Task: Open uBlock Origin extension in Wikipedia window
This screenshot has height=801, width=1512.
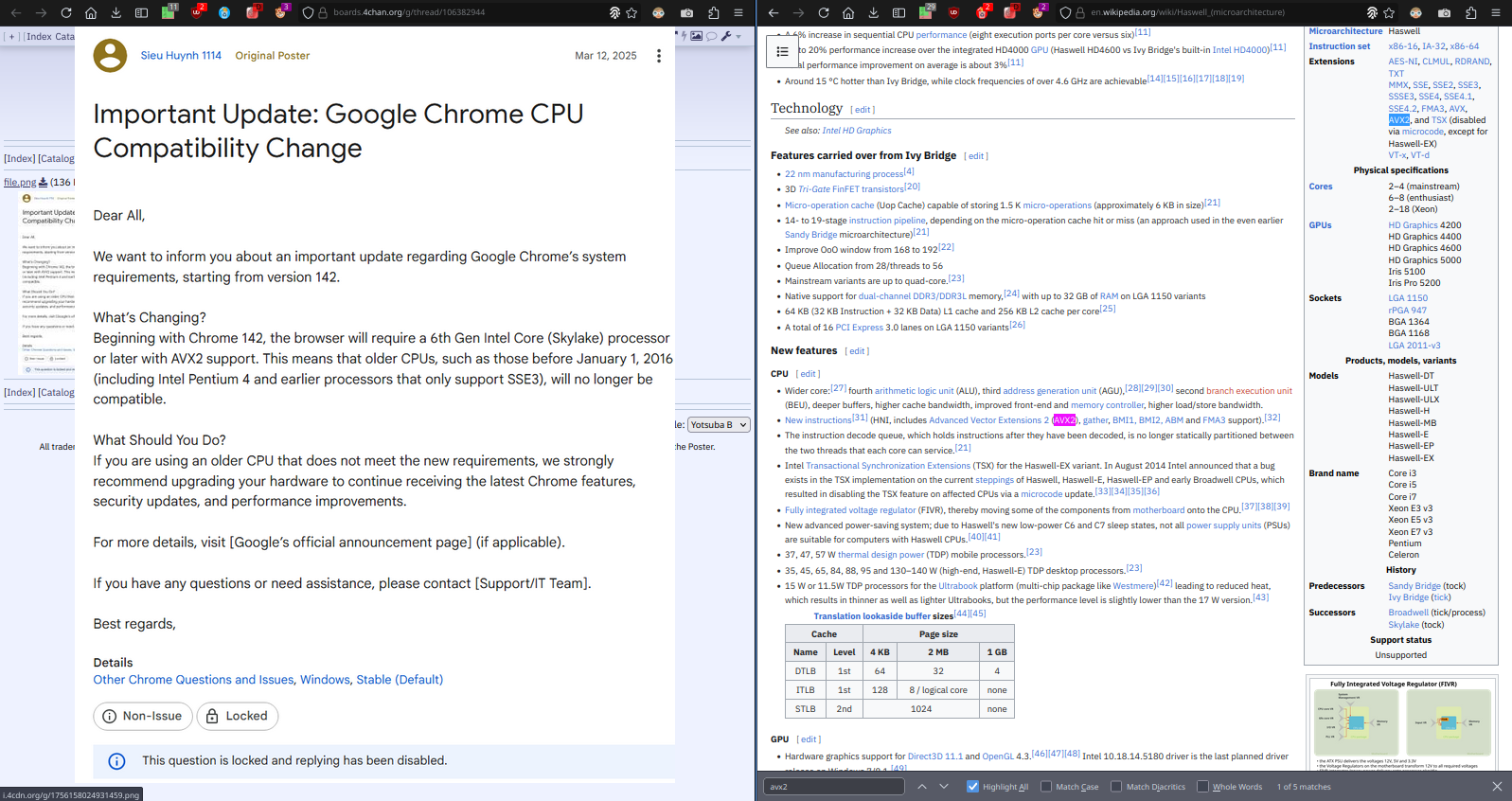Action: click(954, 12)
